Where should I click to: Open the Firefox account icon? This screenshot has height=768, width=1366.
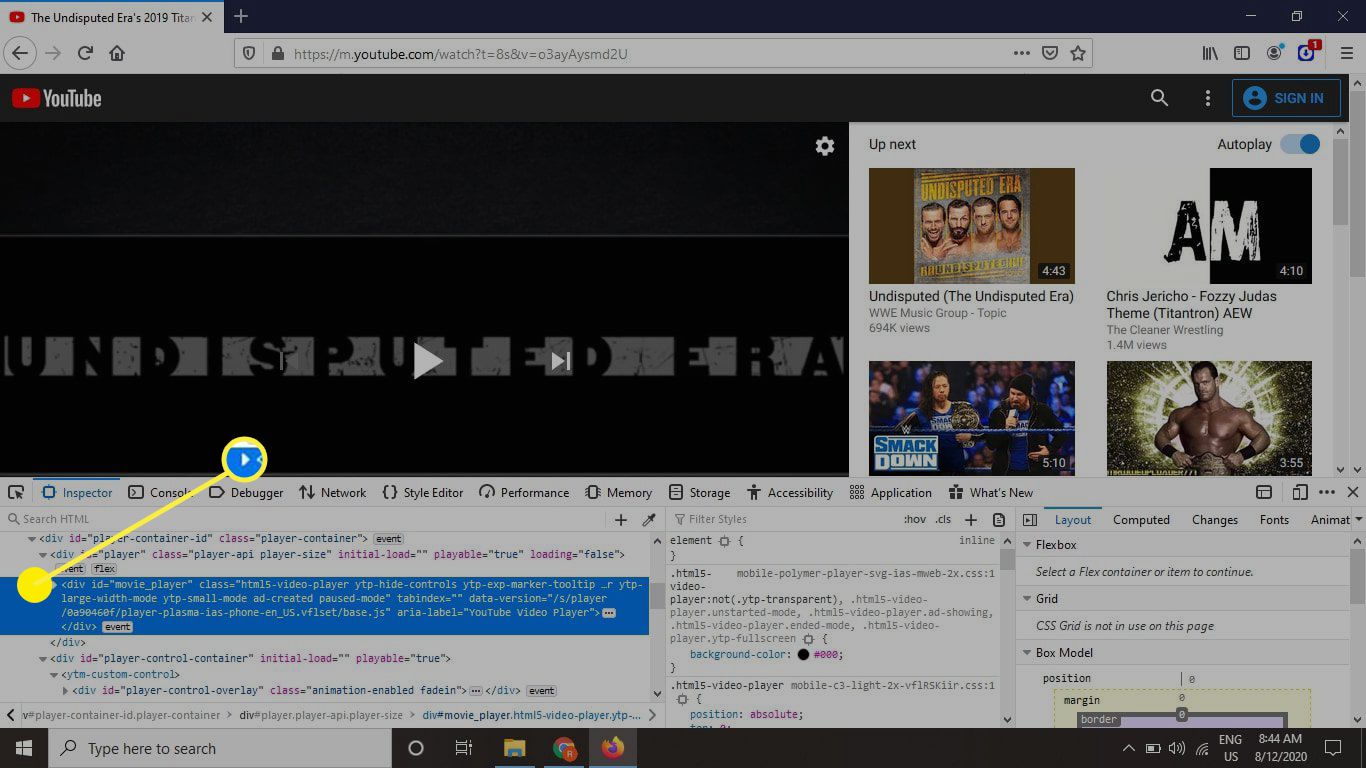tap(1274, 54)
